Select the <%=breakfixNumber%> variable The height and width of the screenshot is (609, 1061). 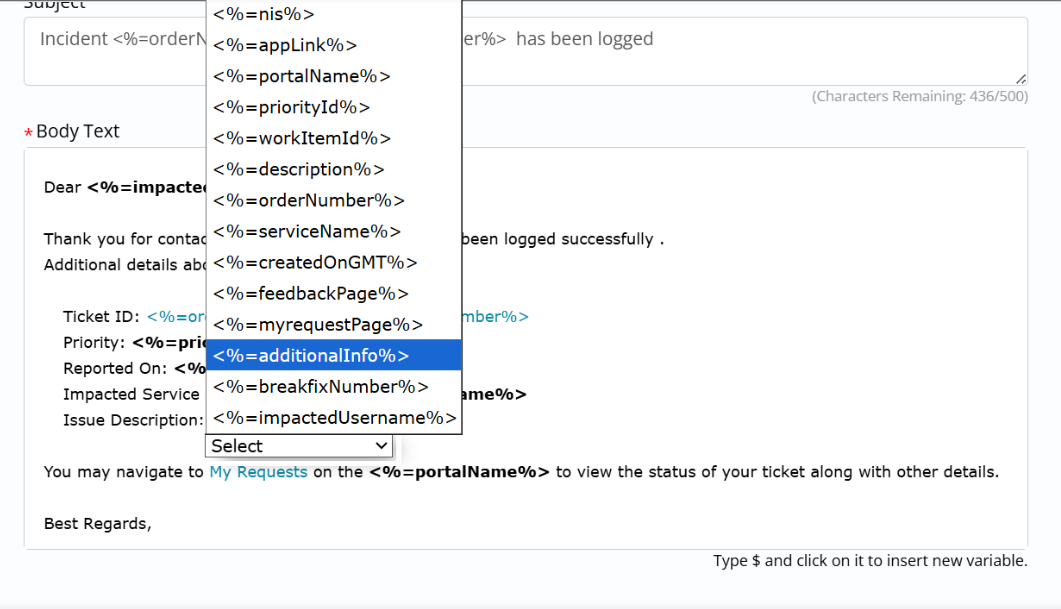coord(321,386)
